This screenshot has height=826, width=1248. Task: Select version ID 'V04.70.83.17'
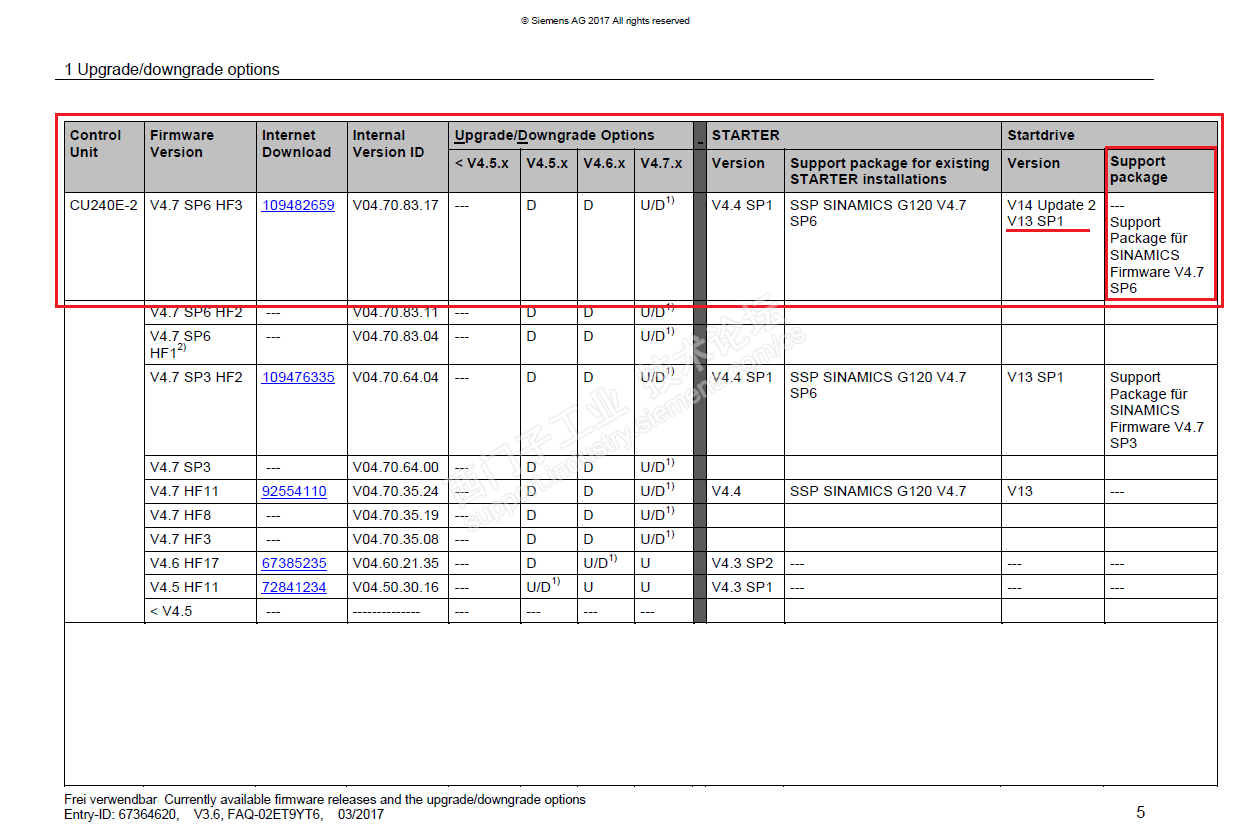pyautogui.click(x=396, y=205)
